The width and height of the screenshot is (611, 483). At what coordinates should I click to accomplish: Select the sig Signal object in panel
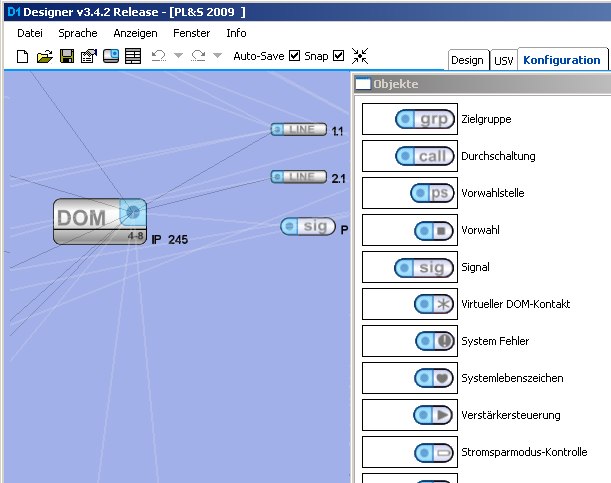pyautogui.click(x=424, y=268)
